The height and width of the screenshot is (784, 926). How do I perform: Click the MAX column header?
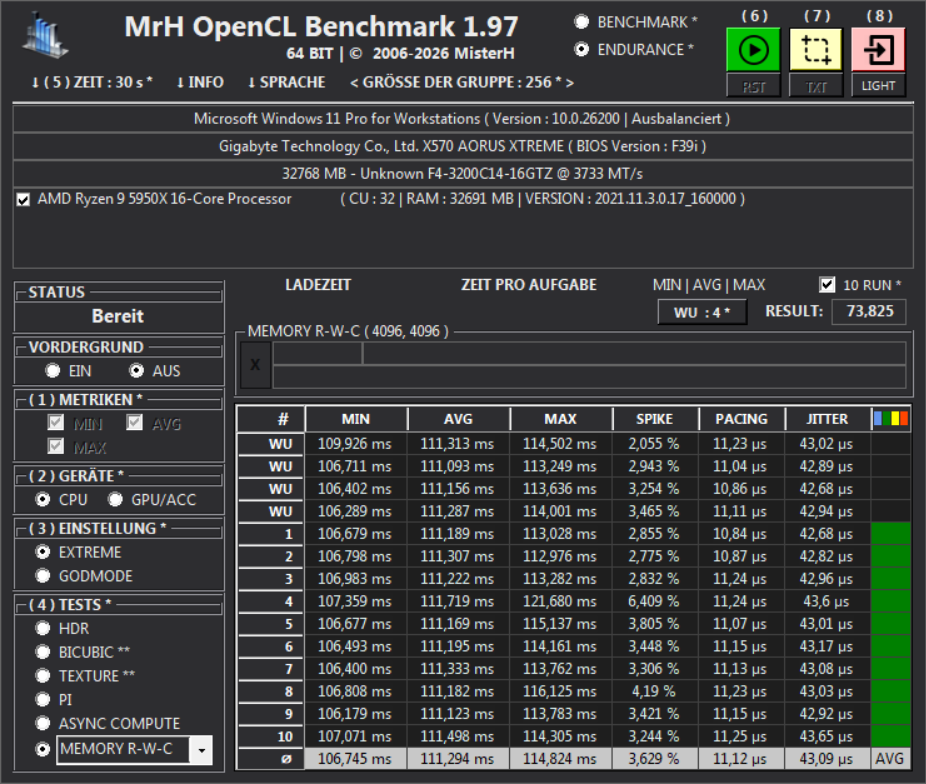tap(560, 419)
